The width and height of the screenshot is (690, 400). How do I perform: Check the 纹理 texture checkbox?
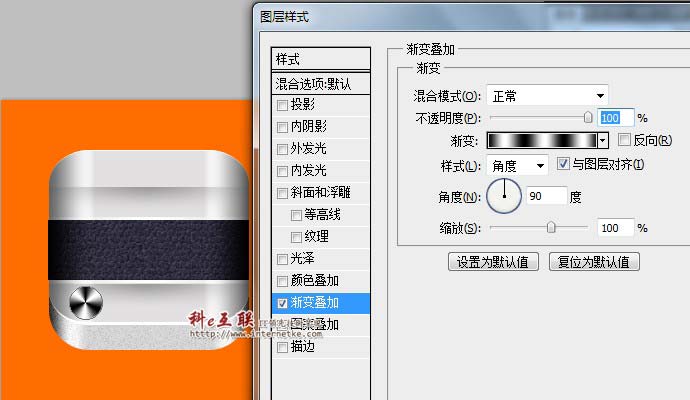point(296,237)
